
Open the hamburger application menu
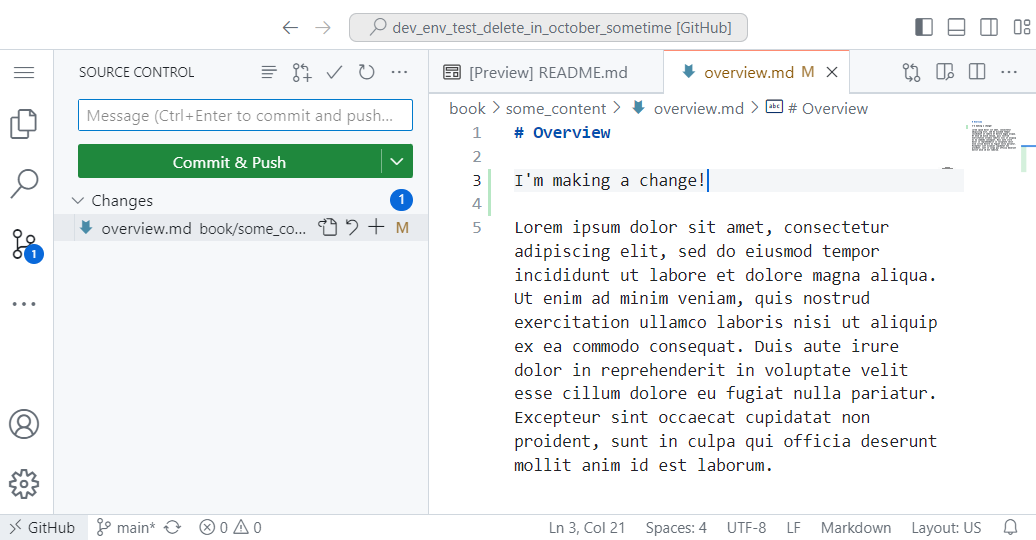24,72
